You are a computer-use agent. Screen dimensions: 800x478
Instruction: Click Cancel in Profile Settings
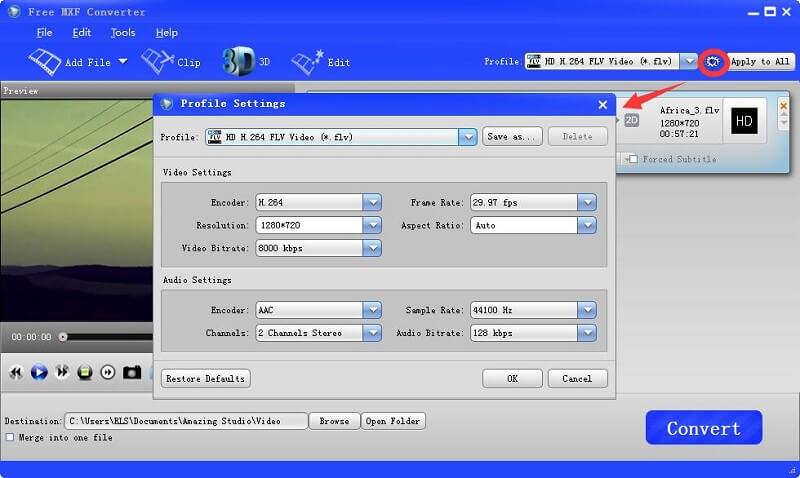578,379
